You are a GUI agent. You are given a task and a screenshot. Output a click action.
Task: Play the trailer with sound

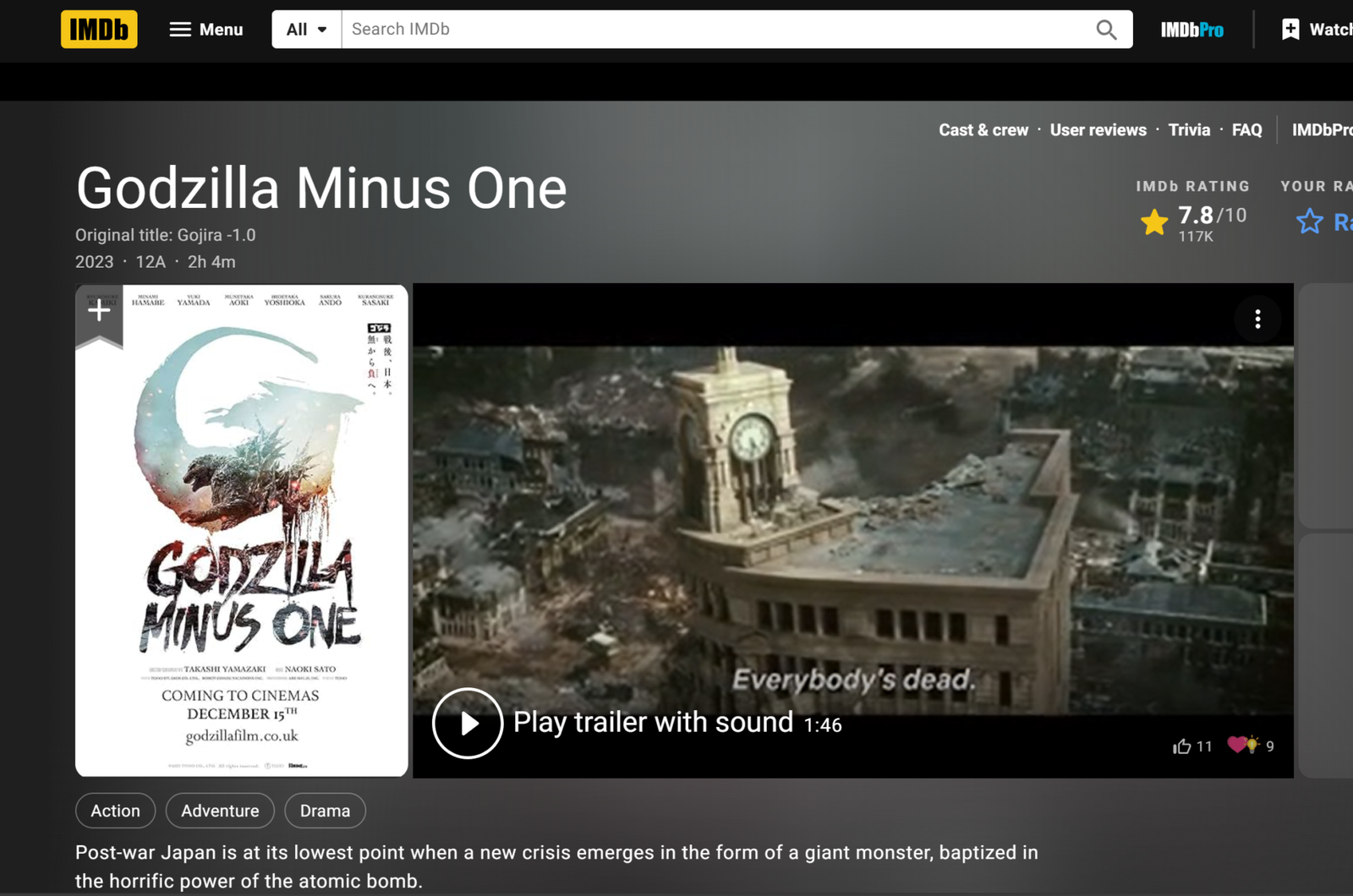(468, 724)
